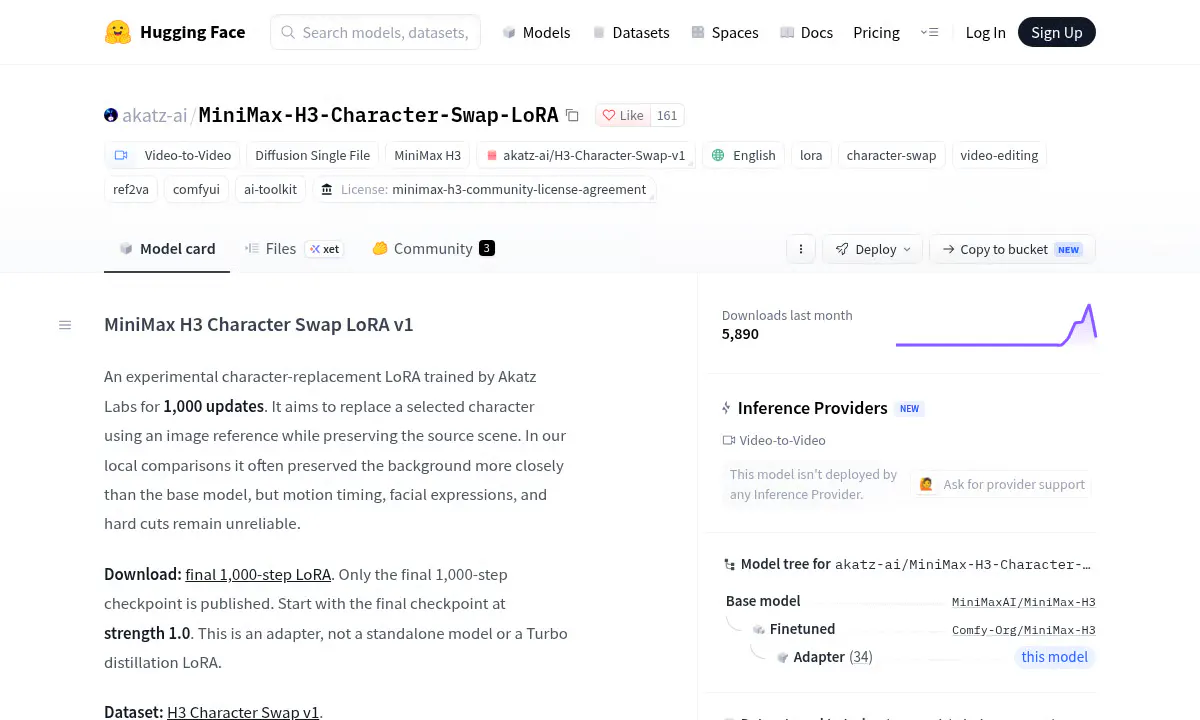
Task: Open the Community tab
Action: point(433,249)
